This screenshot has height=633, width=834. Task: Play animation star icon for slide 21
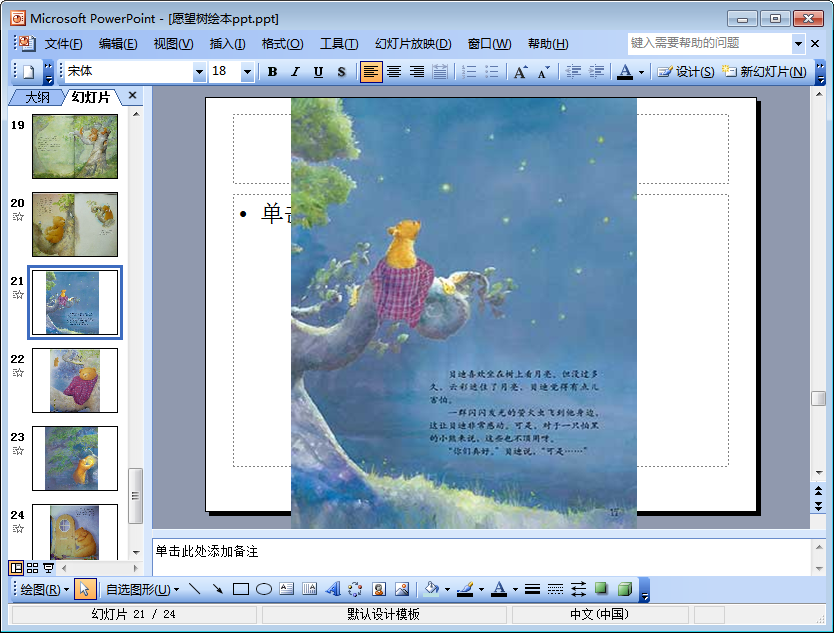pyautogui.click(x=18, y=295)
